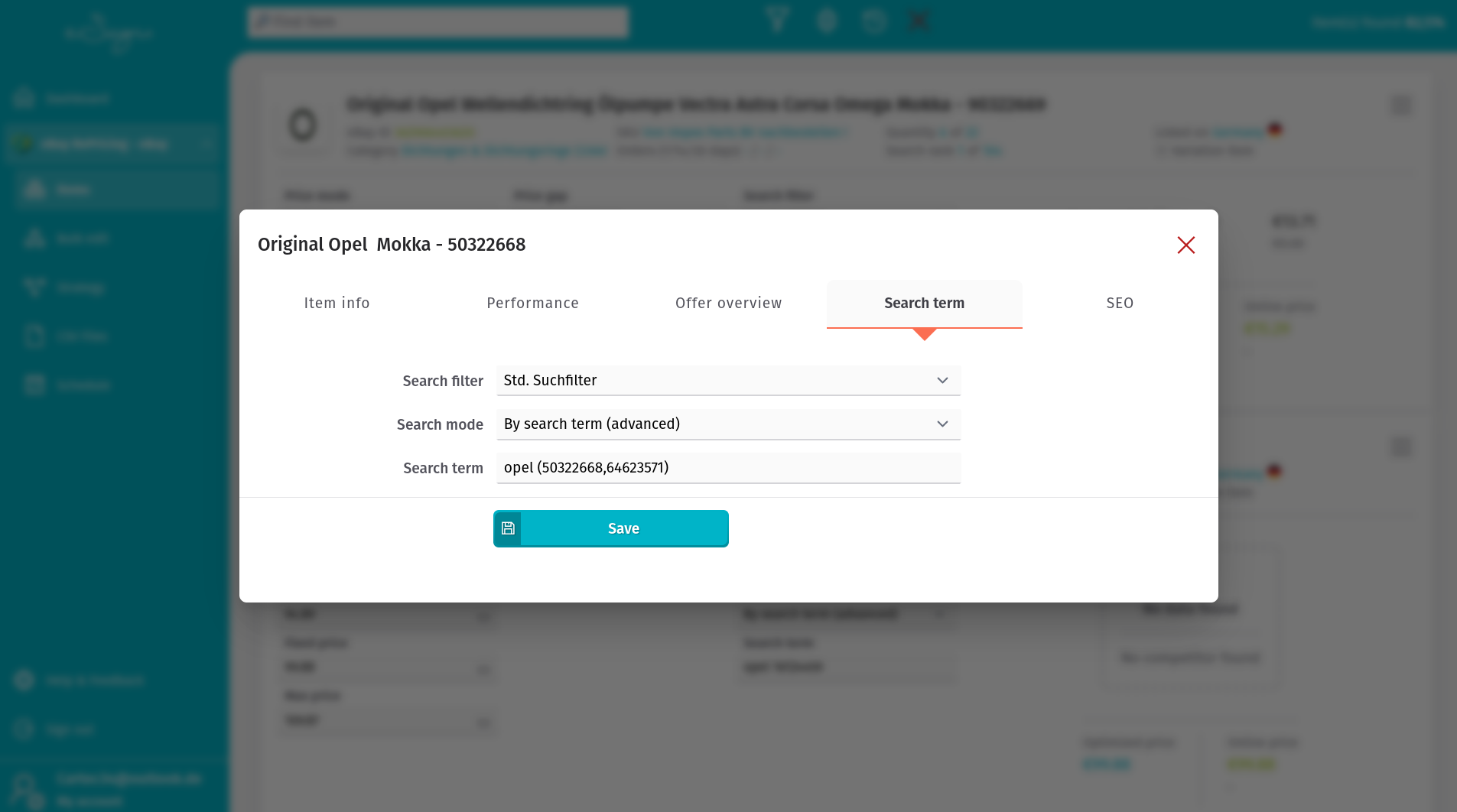Click the dialog title Original Opel Mokka
The height and width of the screenshot is (812, 1457).
click(392, 245)
